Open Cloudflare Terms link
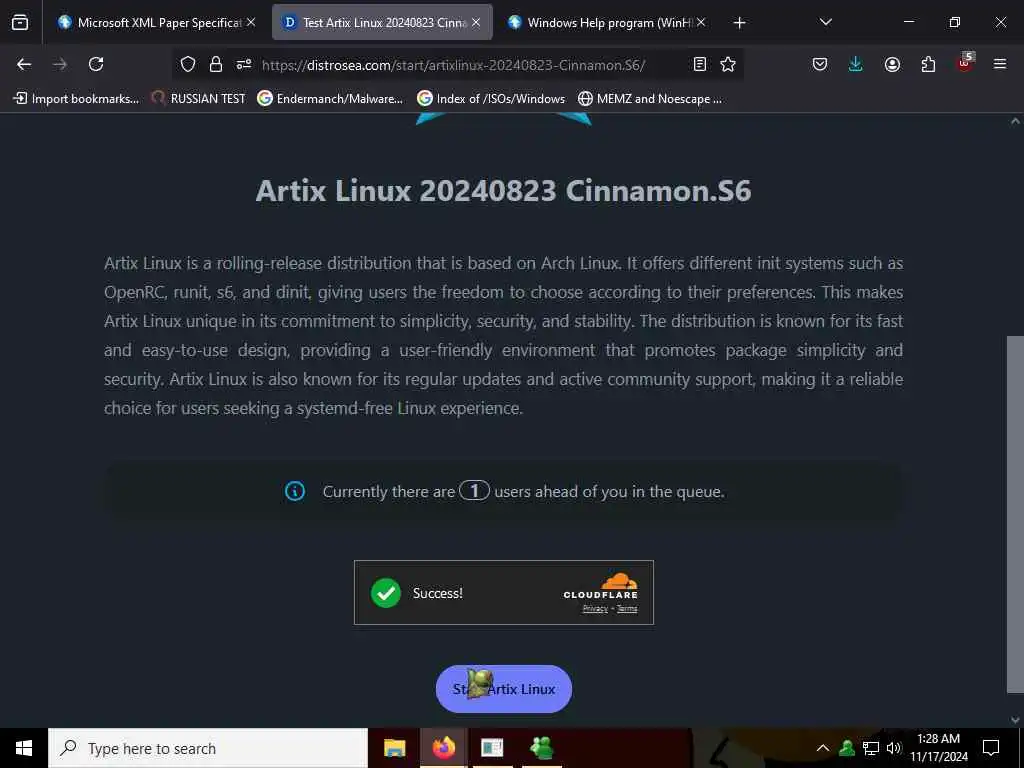Screen dimensions: 1024x768 point(627,609)
